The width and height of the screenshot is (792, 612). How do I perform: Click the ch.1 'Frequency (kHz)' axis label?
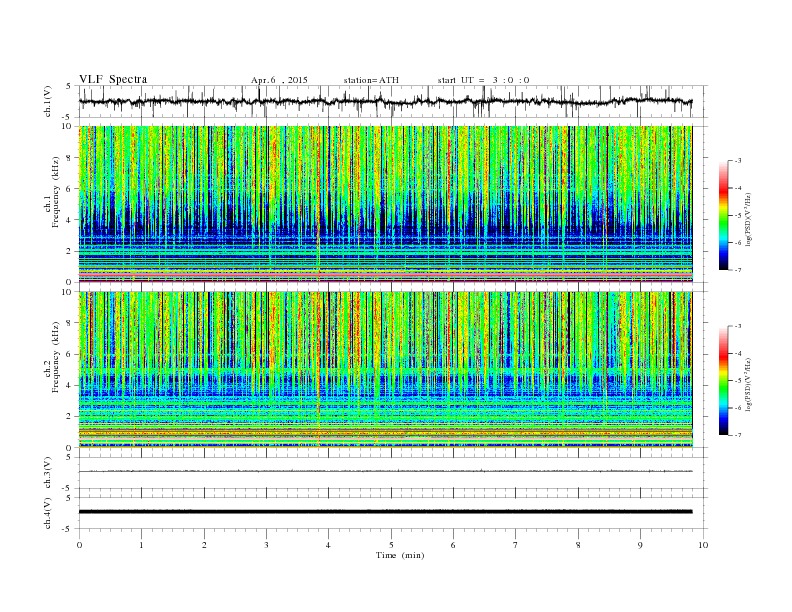click(56, 192)
